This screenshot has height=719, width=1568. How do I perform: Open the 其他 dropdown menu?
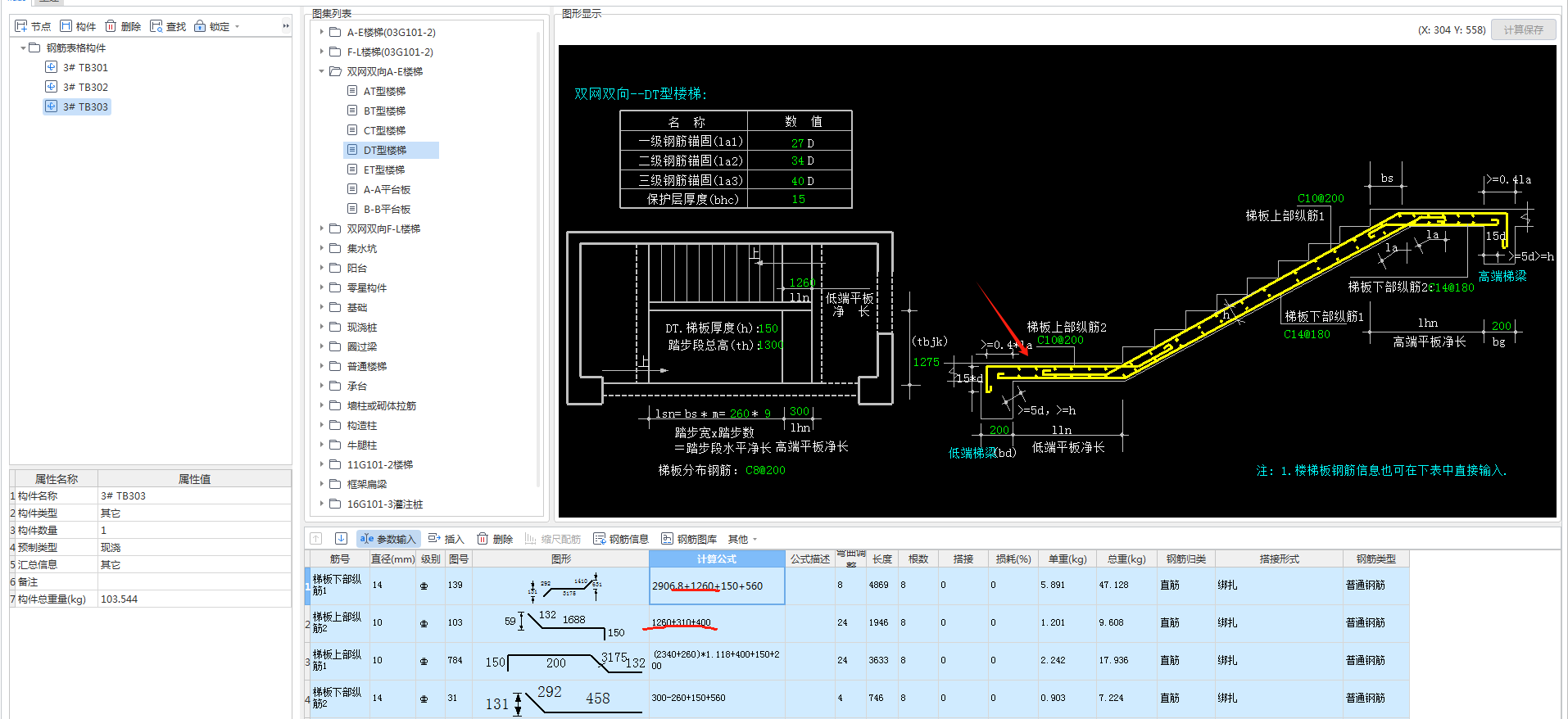point(742,539)
